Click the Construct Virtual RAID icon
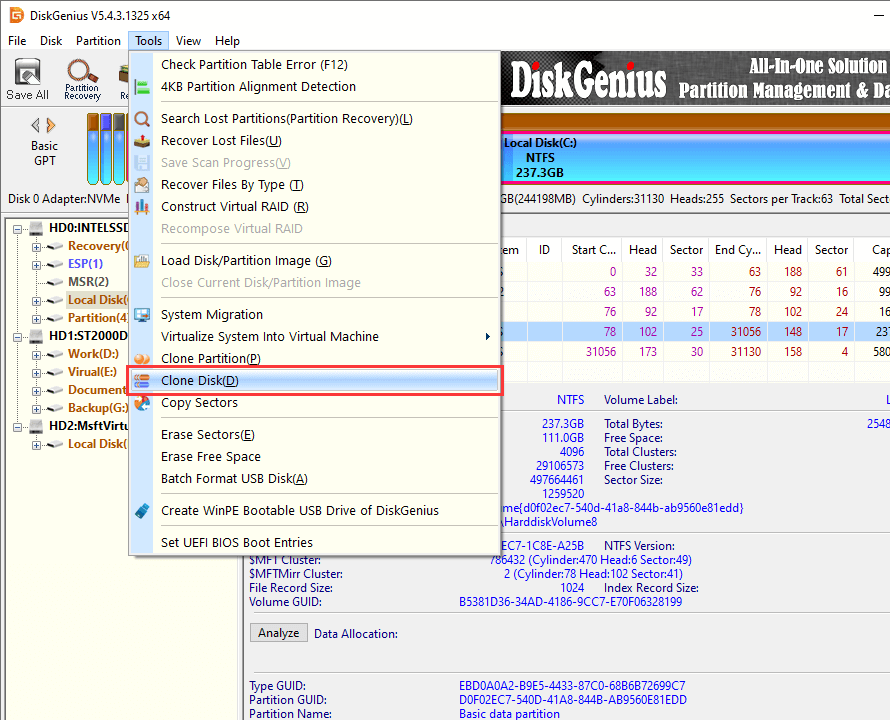The height and width of the screenshot is (720, 890). [x=142, y=207]
